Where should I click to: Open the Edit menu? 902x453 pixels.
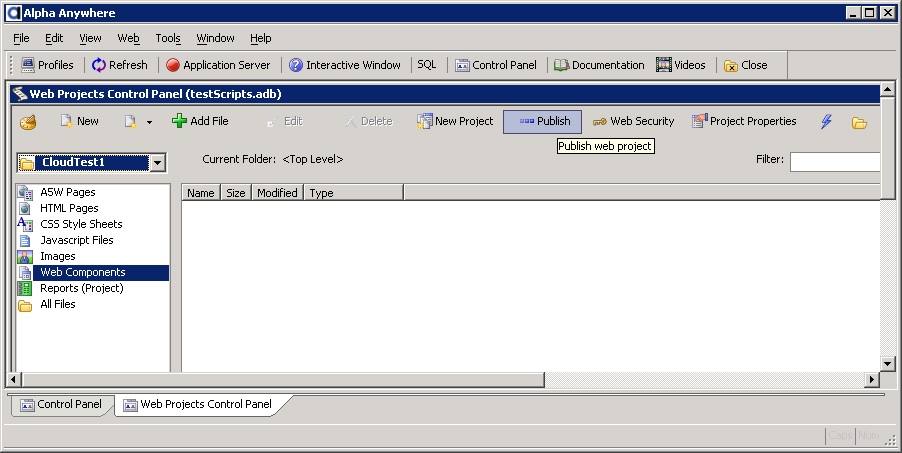point(54,39)
